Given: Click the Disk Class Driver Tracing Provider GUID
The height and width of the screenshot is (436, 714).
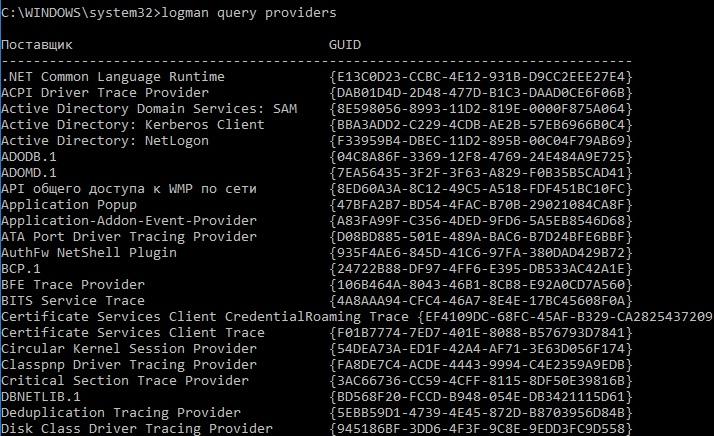Looking at the screenshot, I should click(480, 429).
